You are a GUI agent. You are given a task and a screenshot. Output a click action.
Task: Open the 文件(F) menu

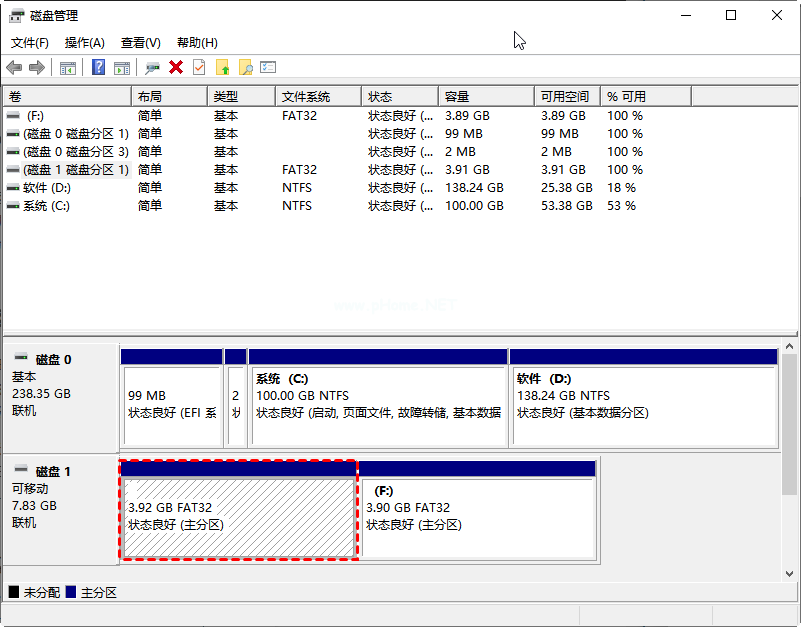(x=30, y=43)
